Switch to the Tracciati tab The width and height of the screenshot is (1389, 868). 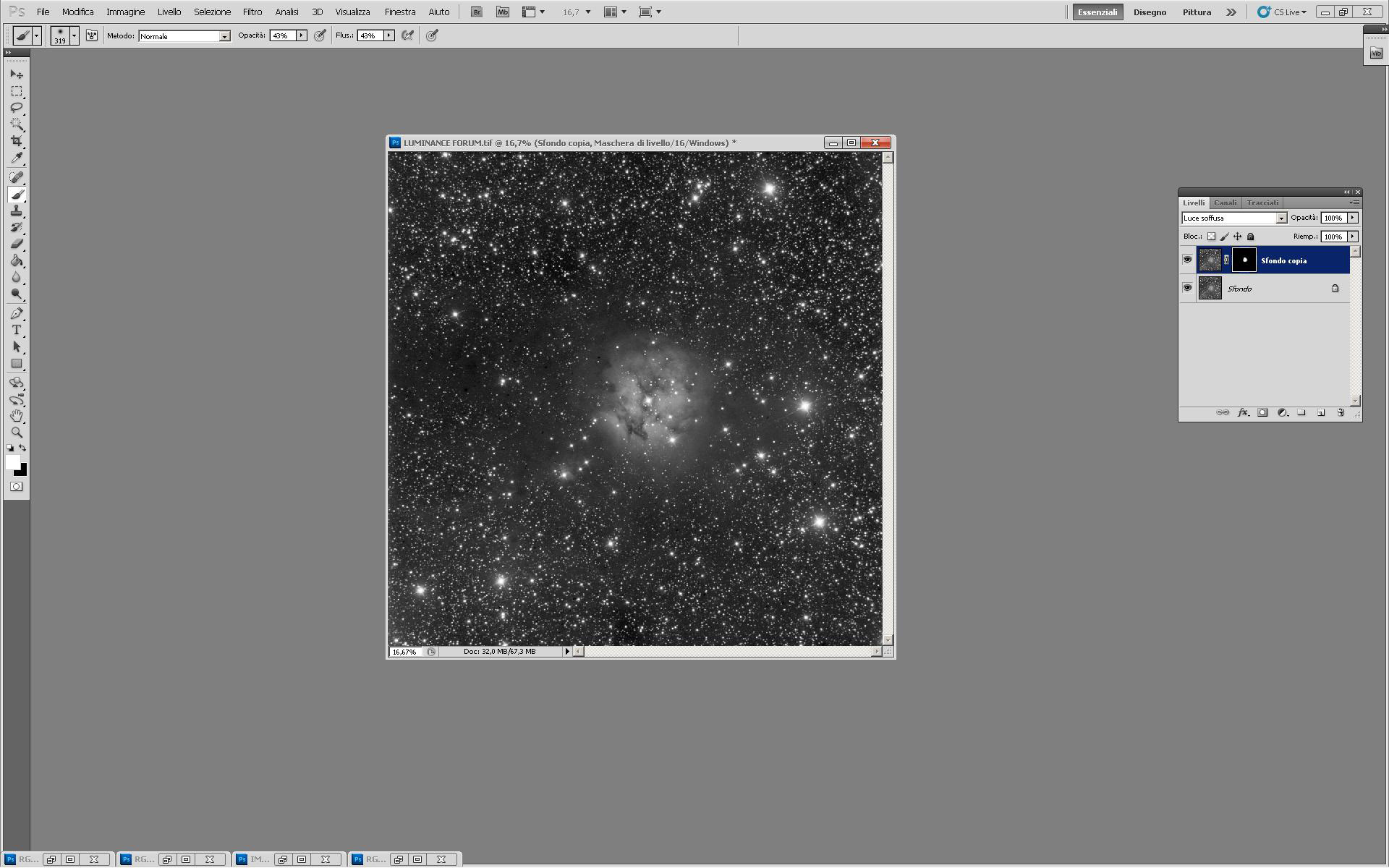(1263, 203)
